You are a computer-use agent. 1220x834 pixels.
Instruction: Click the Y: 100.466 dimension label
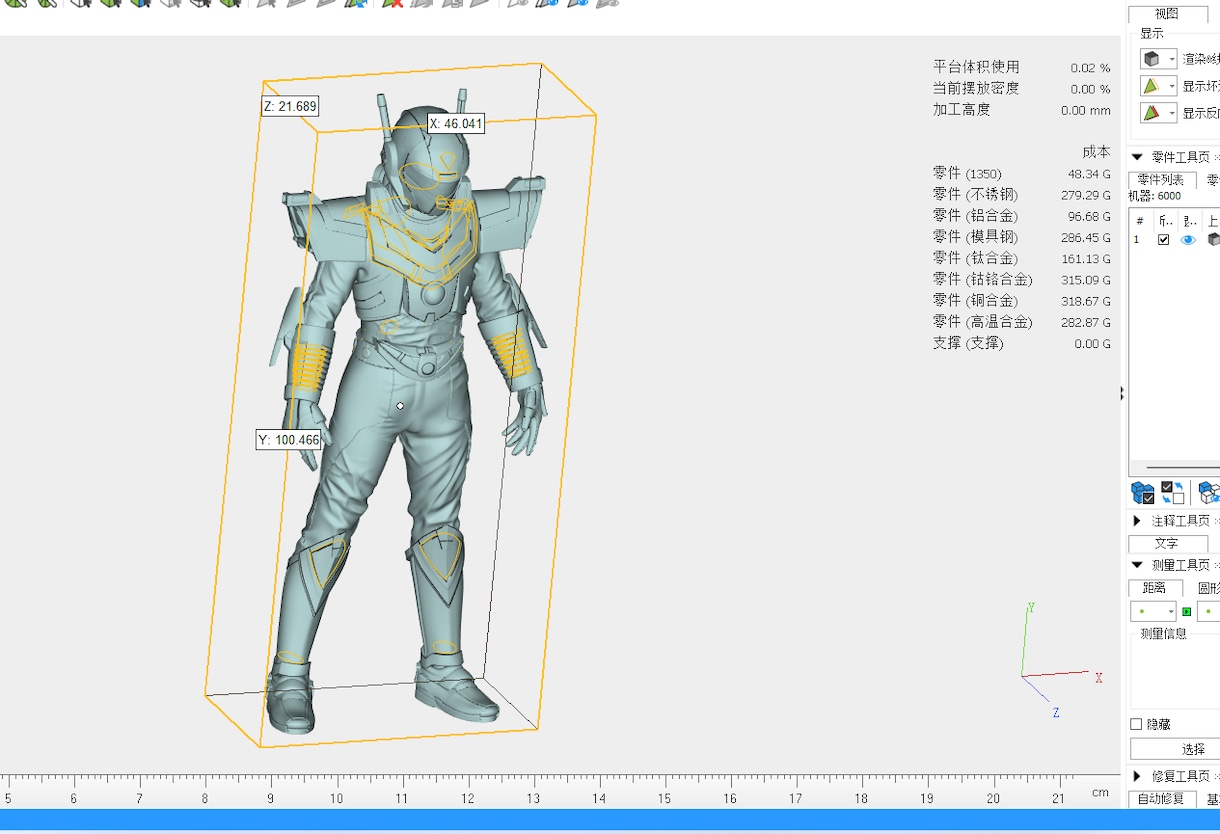pyautogui.click(x=289, y=440)
